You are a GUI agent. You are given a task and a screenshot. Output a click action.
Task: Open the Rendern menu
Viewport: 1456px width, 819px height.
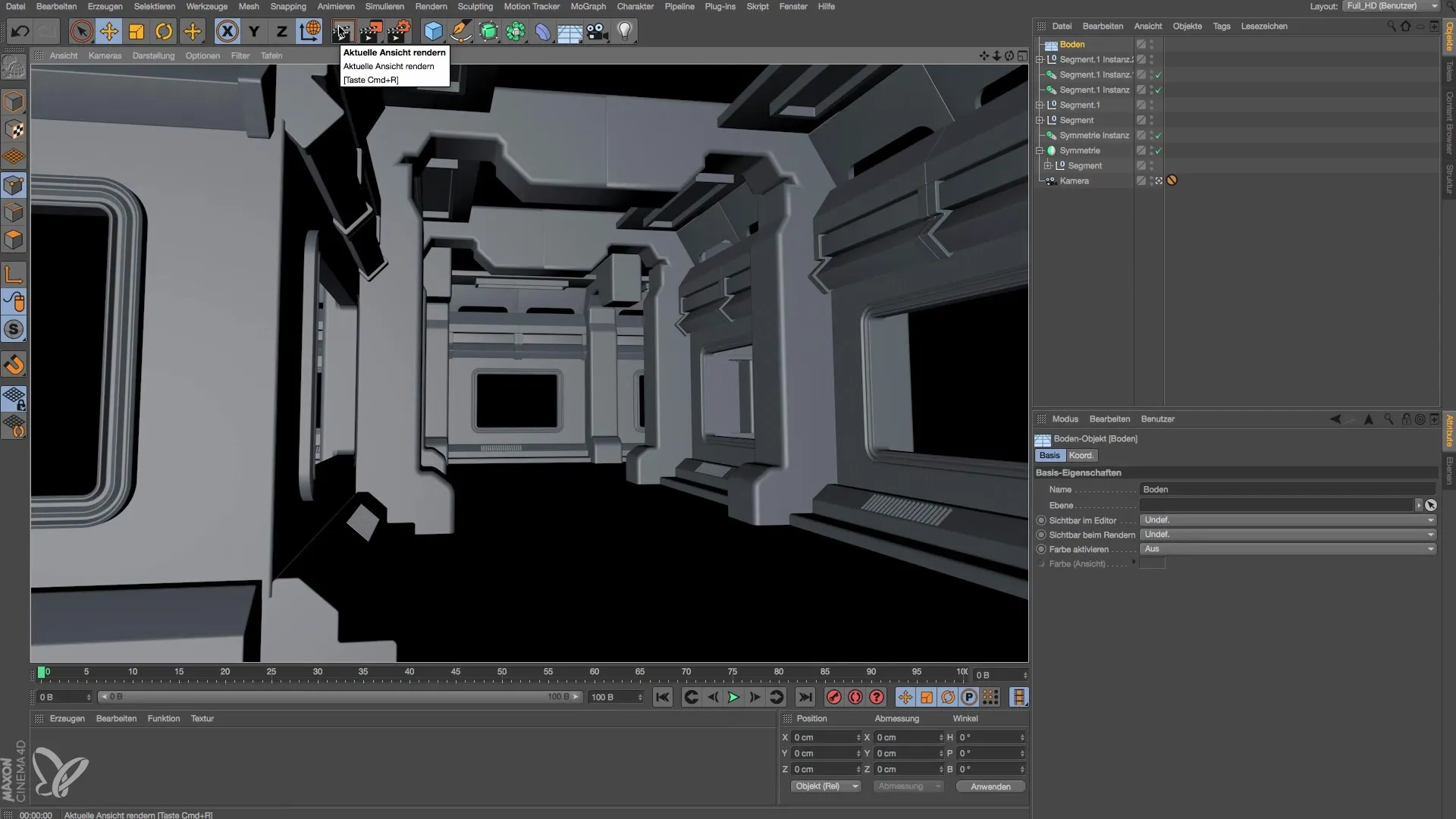click(x=431, y=6)
